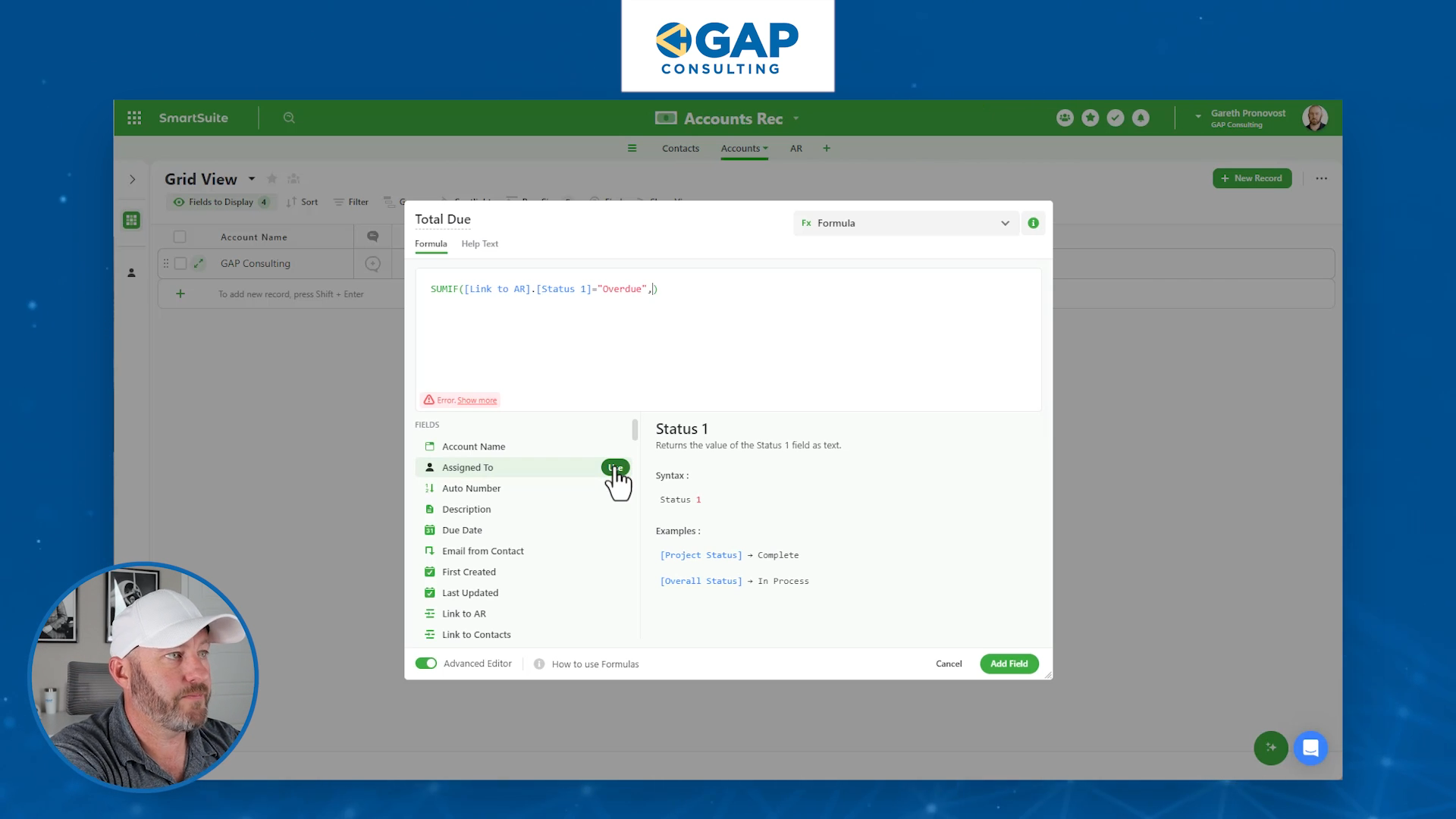This screenshot has width=1456, height=819.
Task: Click Use button for Assigned To field
Action: 615,467
